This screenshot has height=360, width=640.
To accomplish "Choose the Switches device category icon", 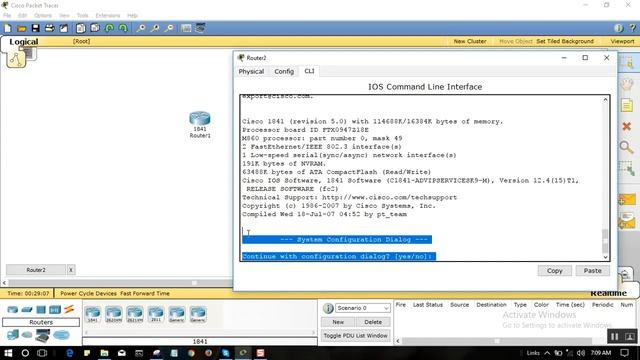I will click(x=27, y=310).
